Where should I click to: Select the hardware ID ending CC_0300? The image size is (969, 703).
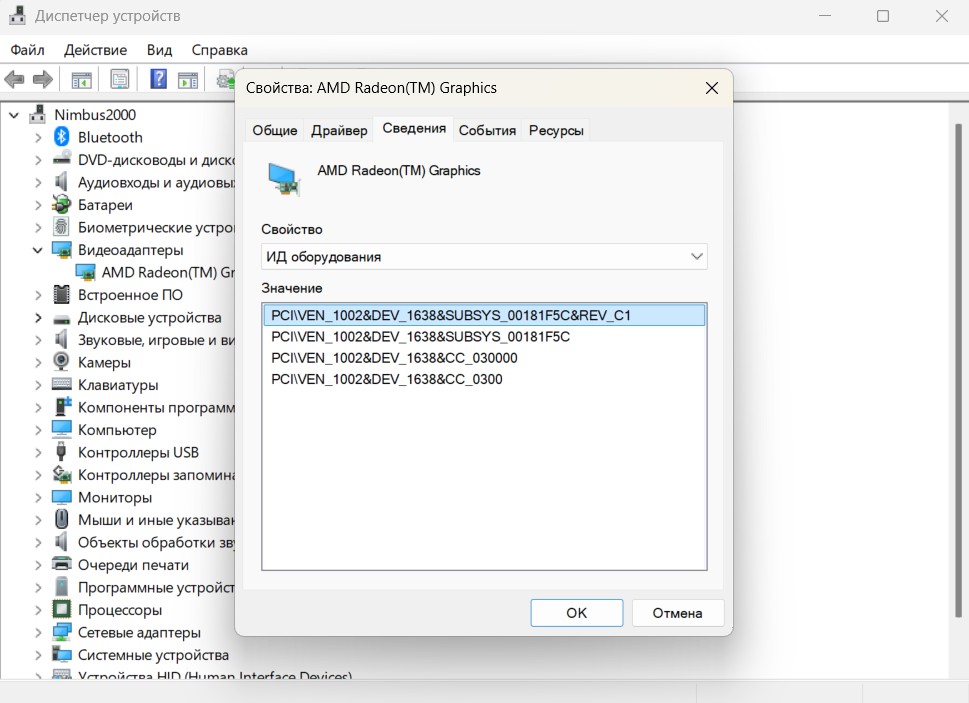tap(386, 379)
